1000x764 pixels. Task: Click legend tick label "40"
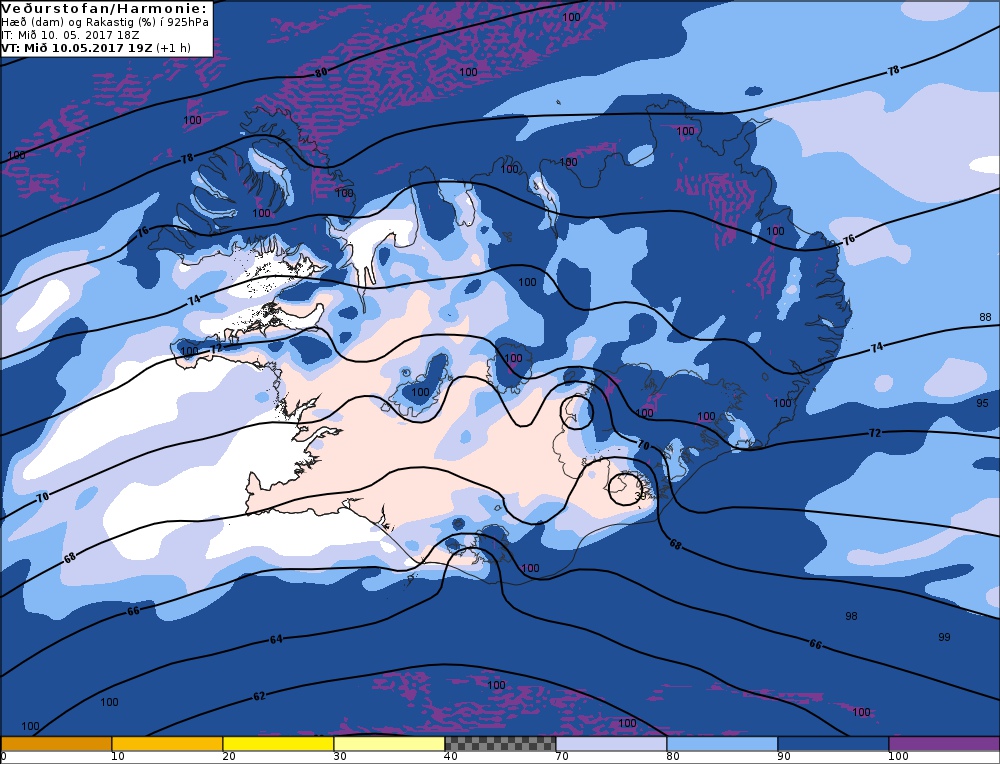[x=451, y=757]
